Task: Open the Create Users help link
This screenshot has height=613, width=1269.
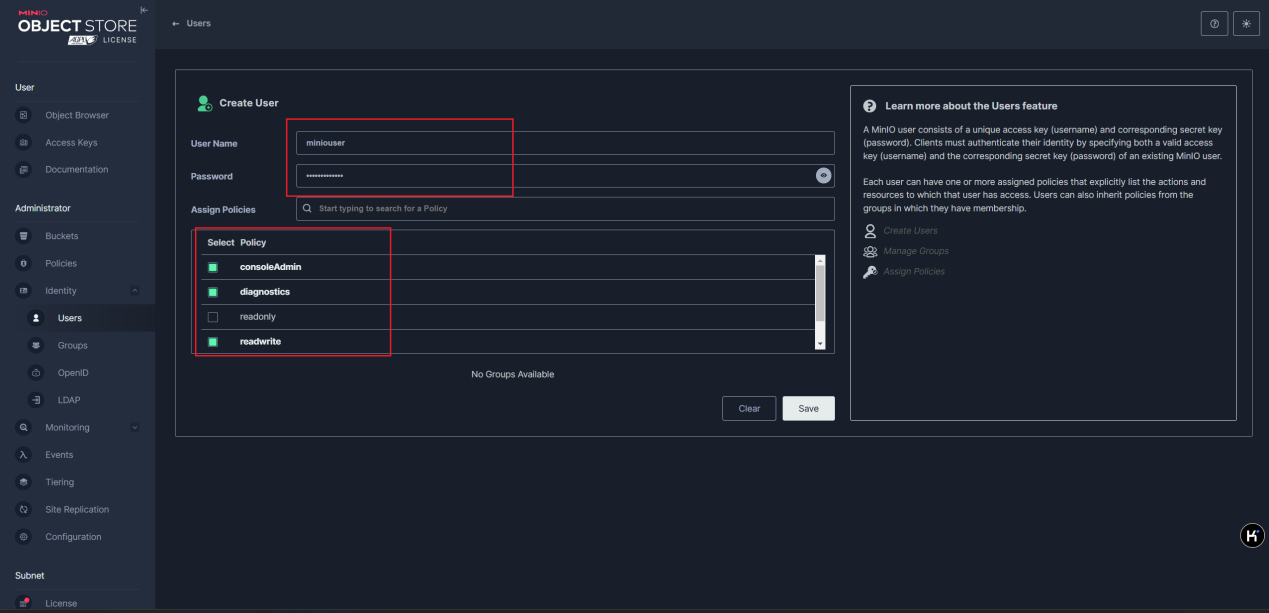Action: pos(910,231)
